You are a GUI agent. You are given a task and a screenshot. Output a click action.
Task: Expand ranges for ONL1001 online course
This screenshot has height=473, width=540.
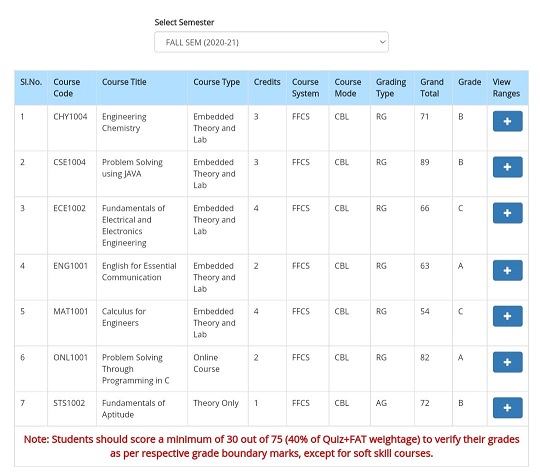pos(507,362)
